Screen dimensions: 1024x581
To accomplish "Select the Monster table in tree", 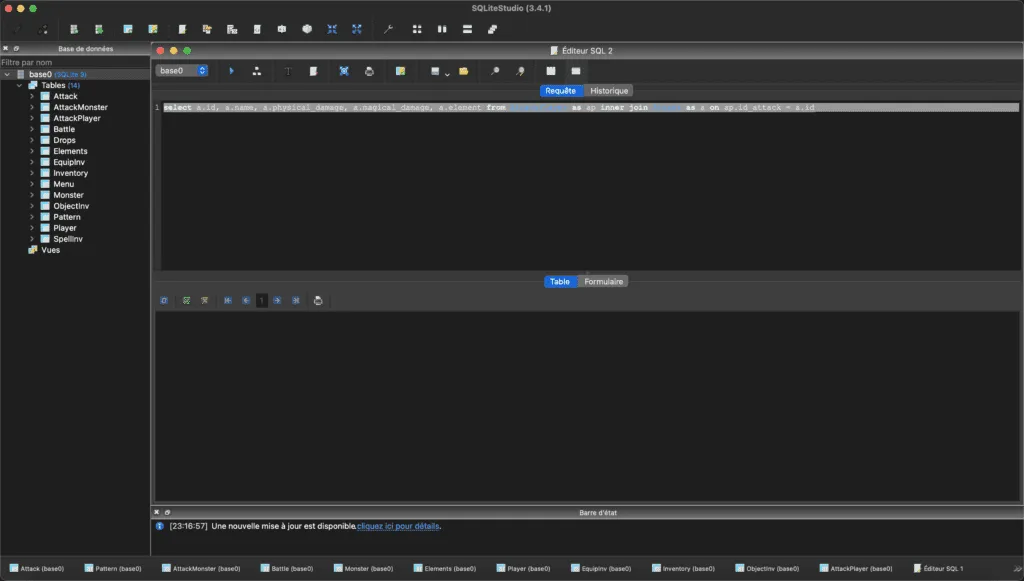I will tap(68, 195).
